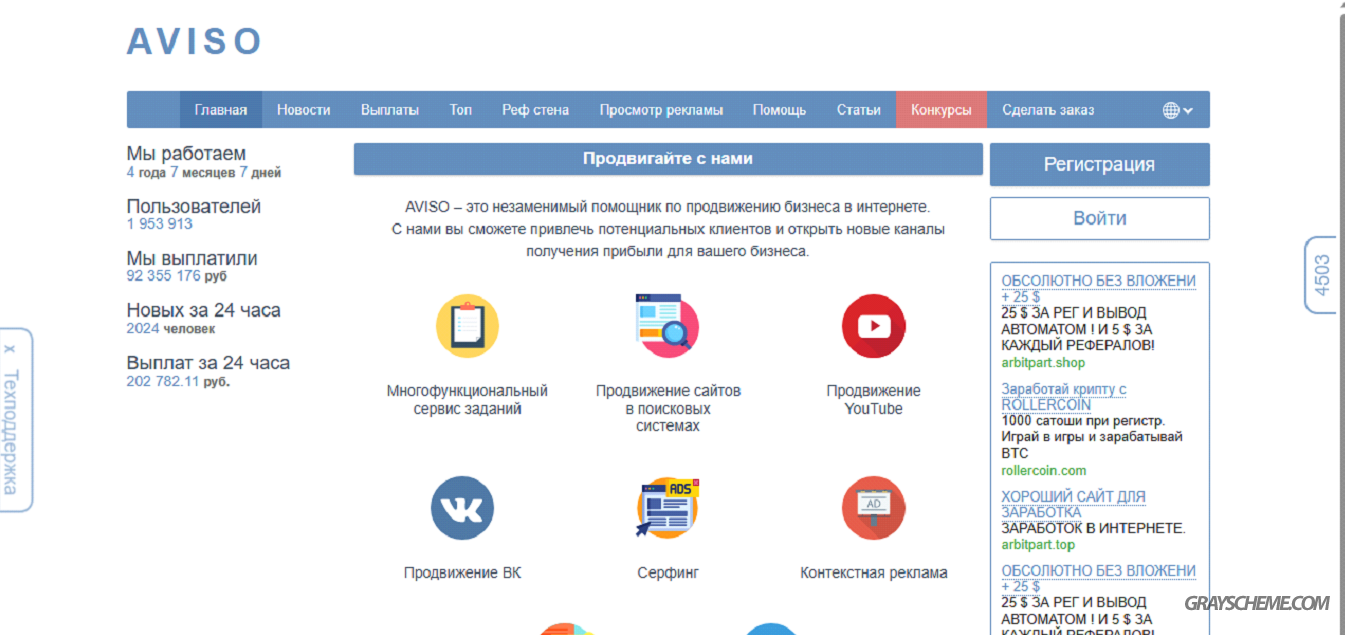The height and width of the screenshot is (635, 1345).
Task: Open the Заработай крипту с ROLLERCOIN ad link
Action: (1064, 396)
